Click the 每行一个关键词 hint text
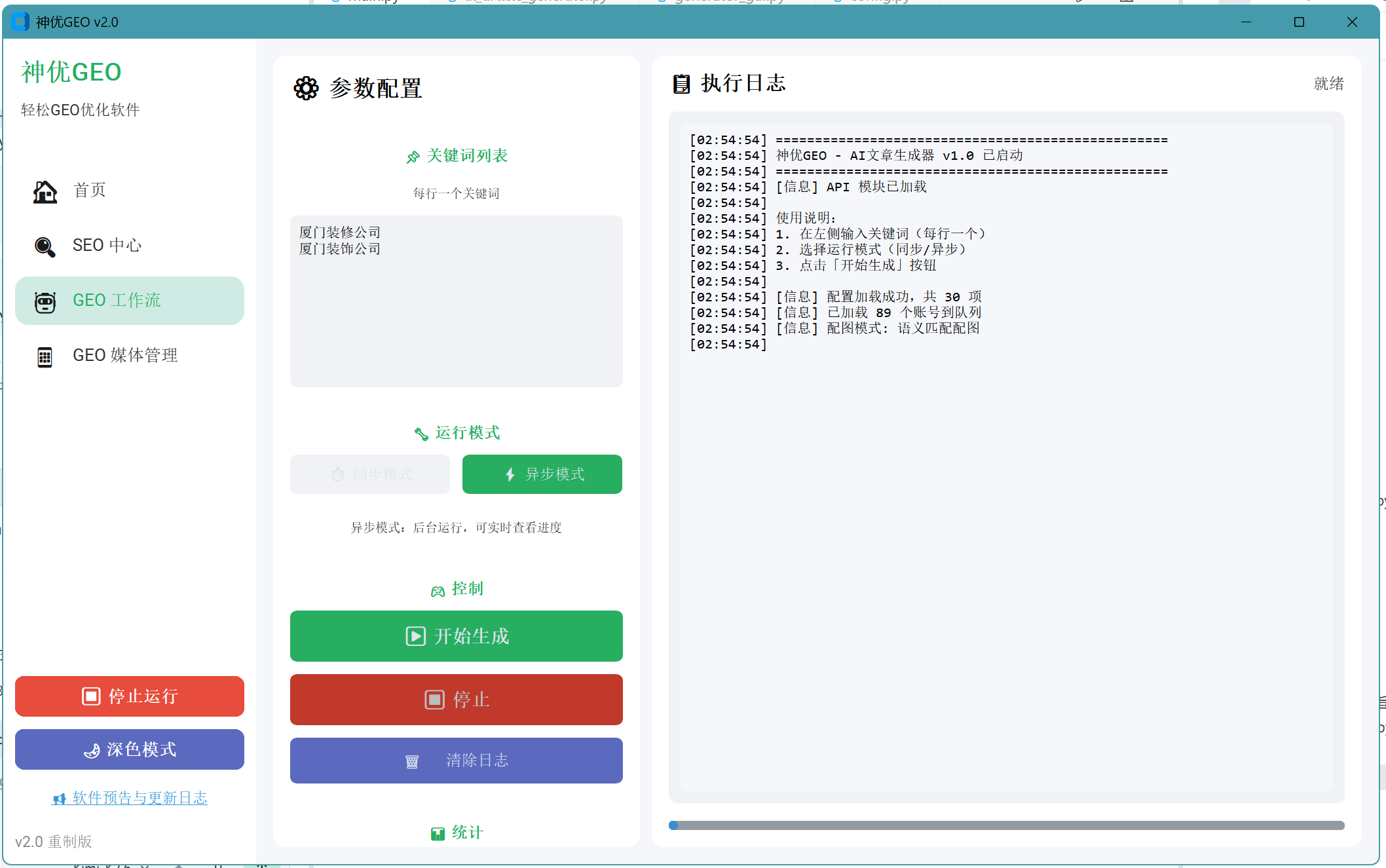Image resolution: width=1386 pixels, height=868 pixels. click(x=457, y=193)
